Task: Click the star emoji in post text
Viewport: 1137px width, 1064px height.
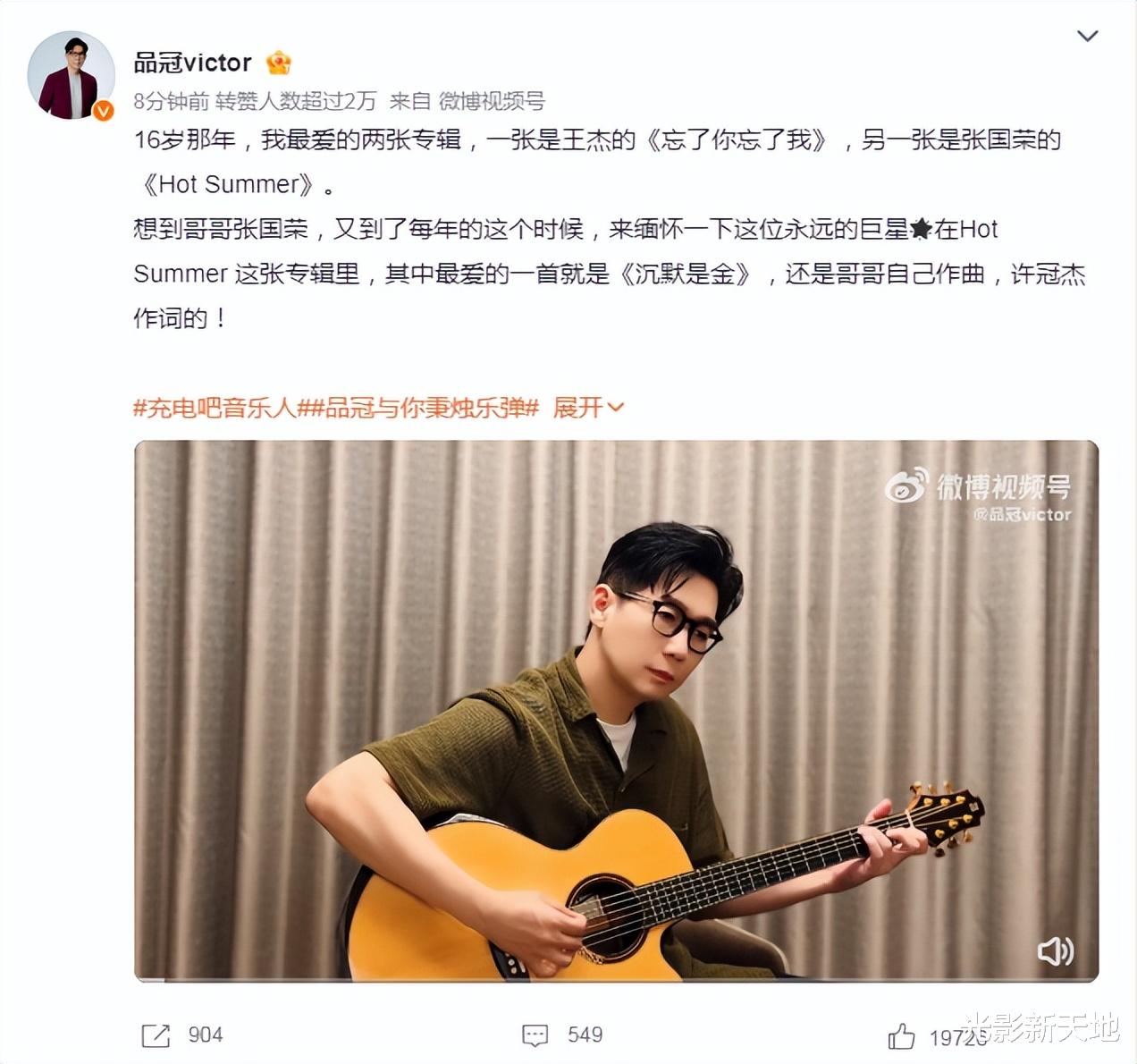Action: coord(921,230)
